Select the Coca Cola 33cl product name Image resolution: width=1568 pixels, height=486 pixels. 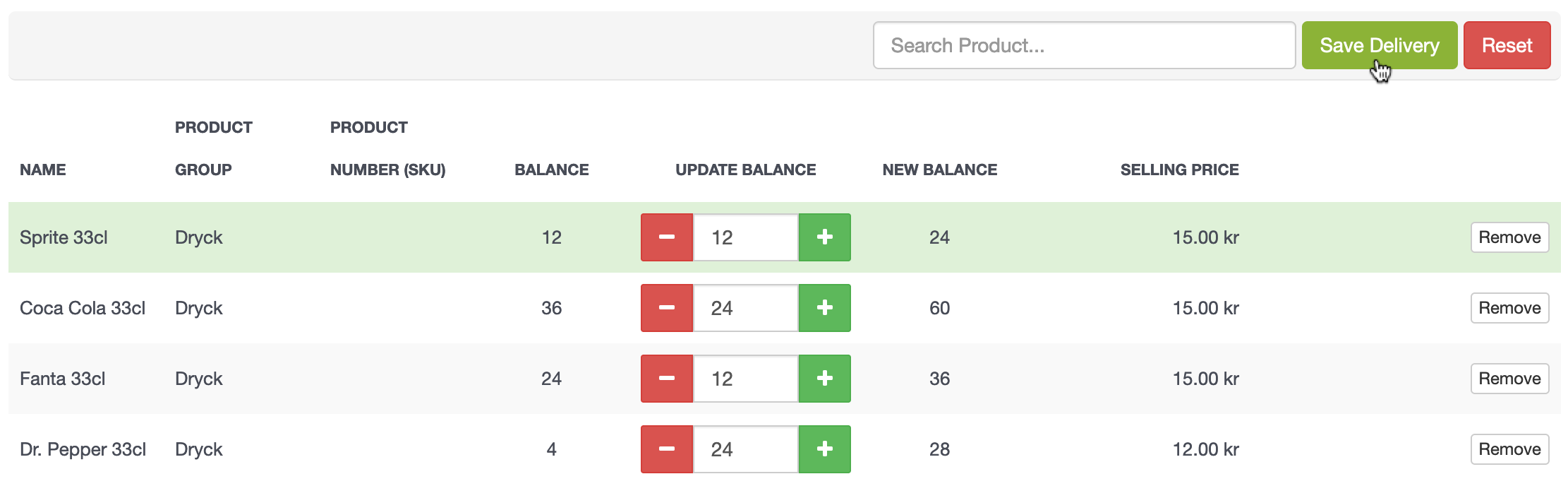coord(83,308)
